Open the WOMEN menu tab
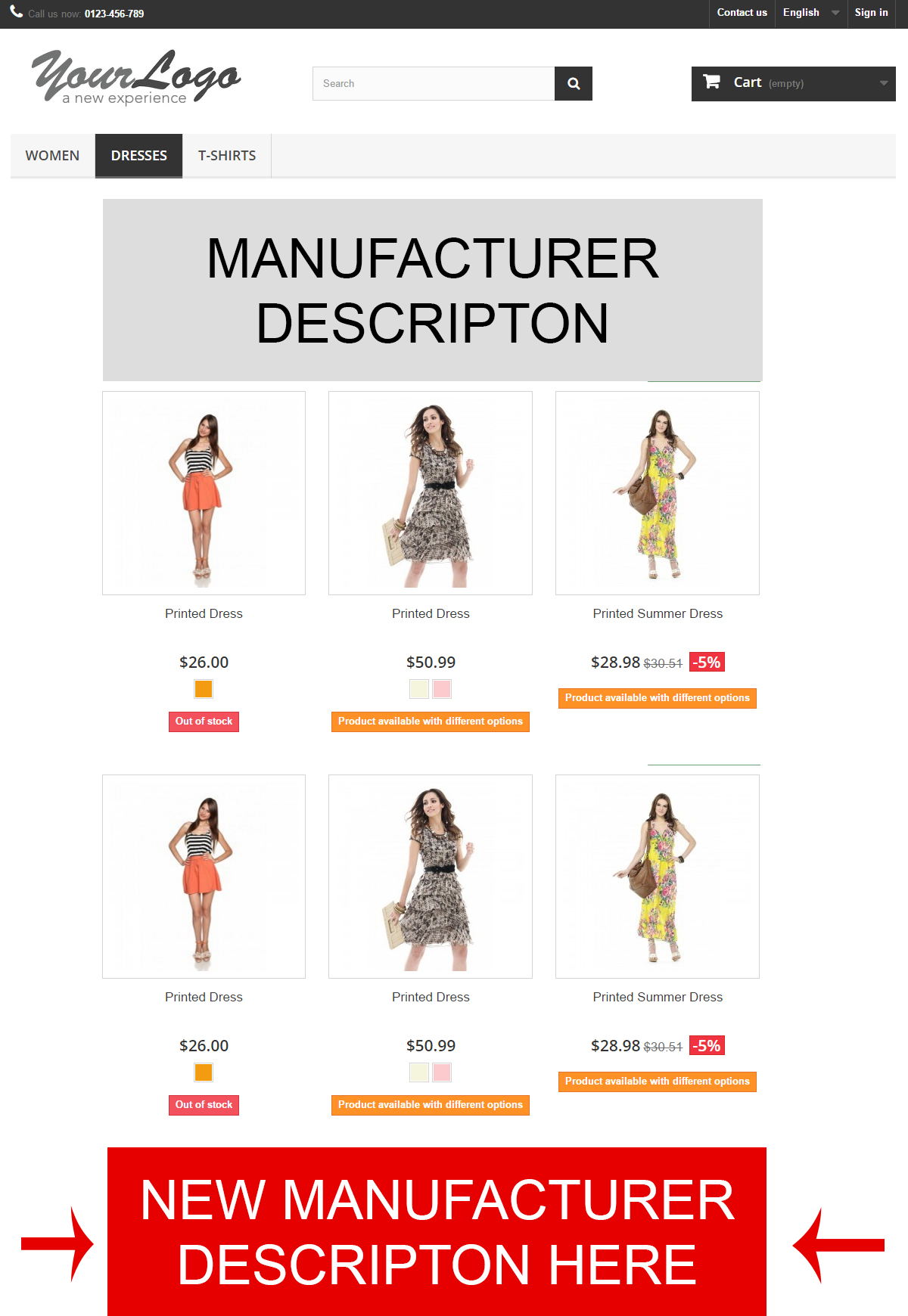This screenshot has width=908, height=1316. pyautogui.click(x=52, y=156)
